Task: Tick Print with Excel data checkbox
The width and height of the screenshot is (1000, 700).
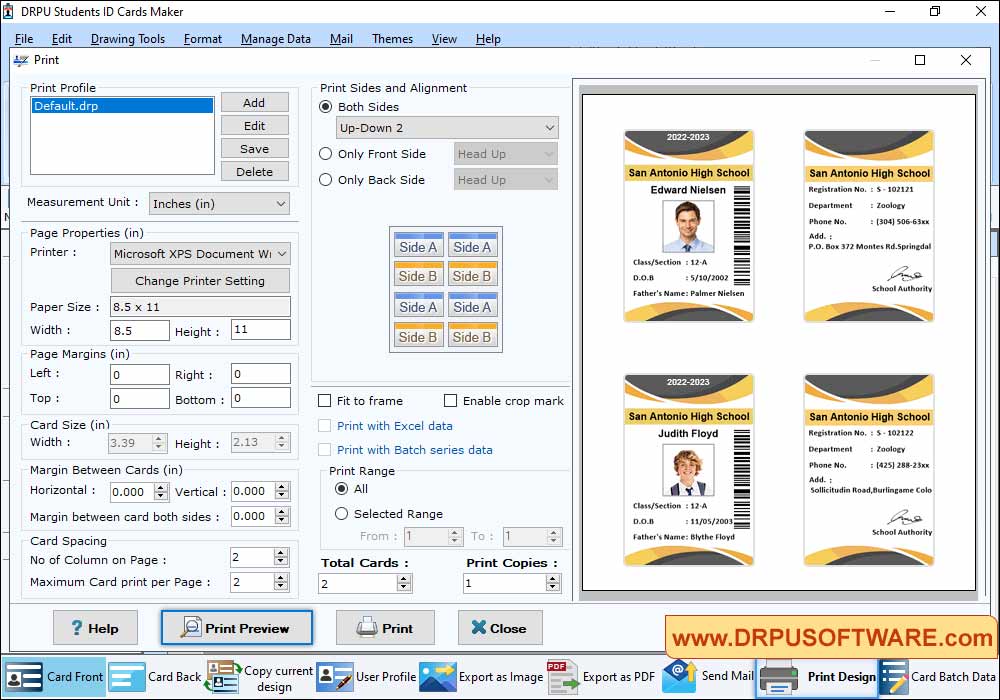Action: tap(325, 425)
